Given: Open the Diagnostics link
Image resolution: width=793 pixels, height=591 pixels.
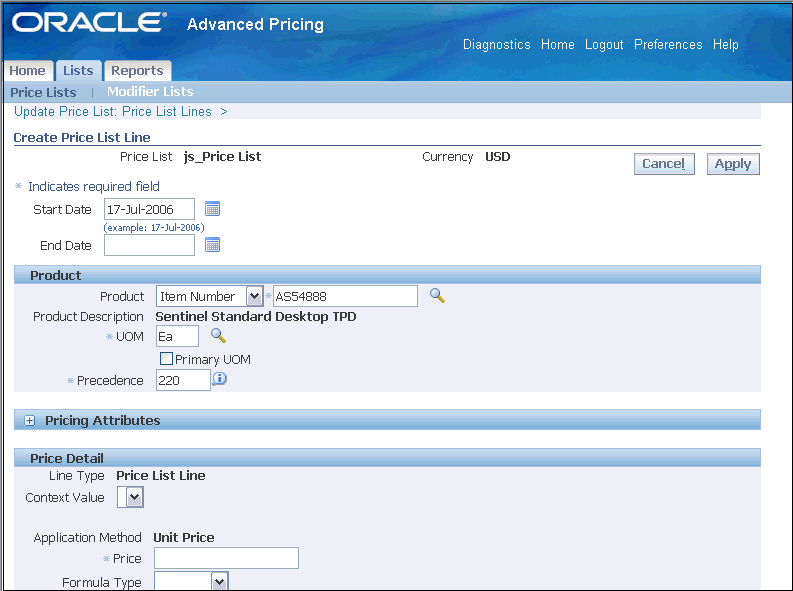Looking at the screenshot, I should 497,44.
